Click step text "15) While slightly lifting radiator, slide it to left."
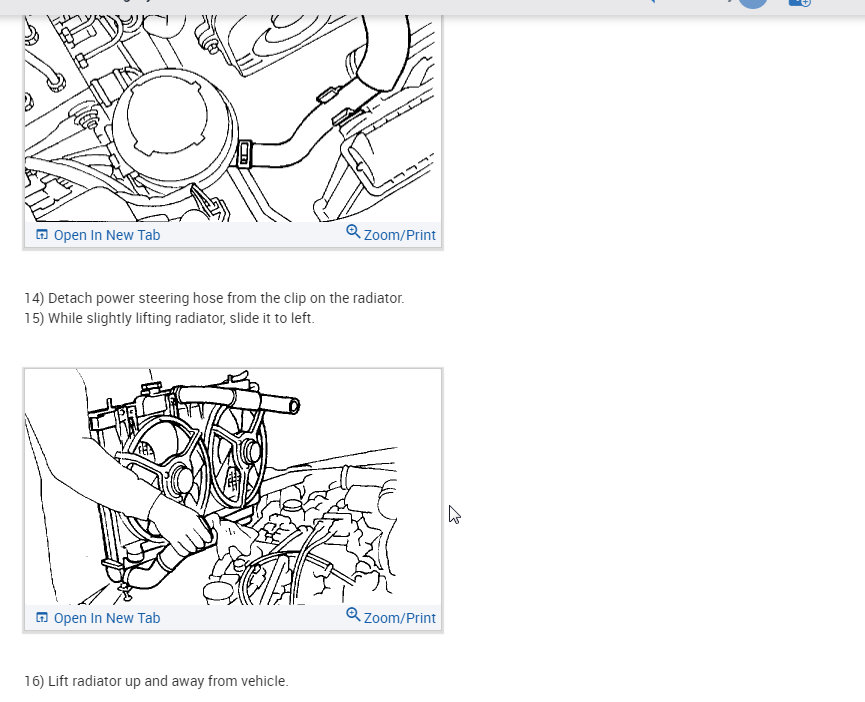The width and height of the screenshot is (865, 702). point(169,319)
